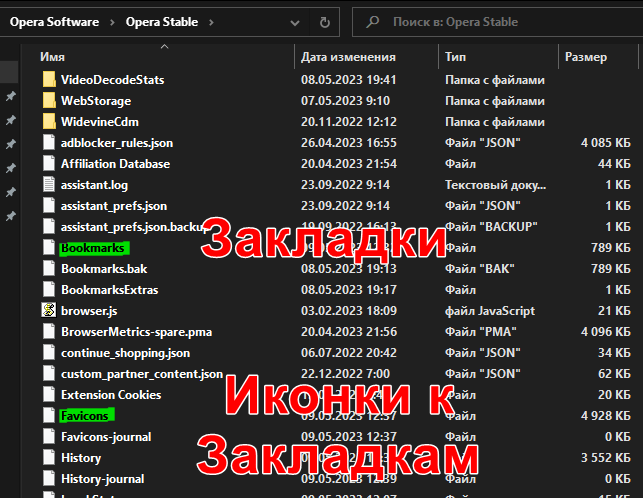Select the BrowserMetrics-spare.pma file icon
The height and width of the screenshot is (498, 643).
49,331
